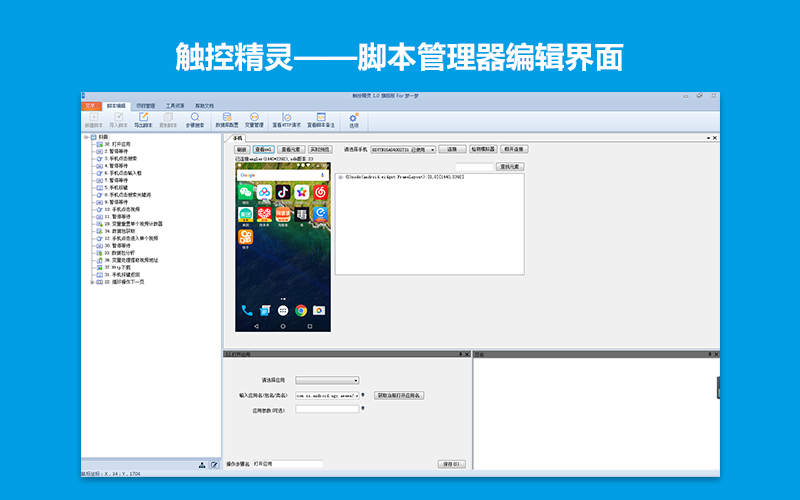Open 选项 options gear icon
This screenshot has height=500, width=800.
tap(353, 120)
